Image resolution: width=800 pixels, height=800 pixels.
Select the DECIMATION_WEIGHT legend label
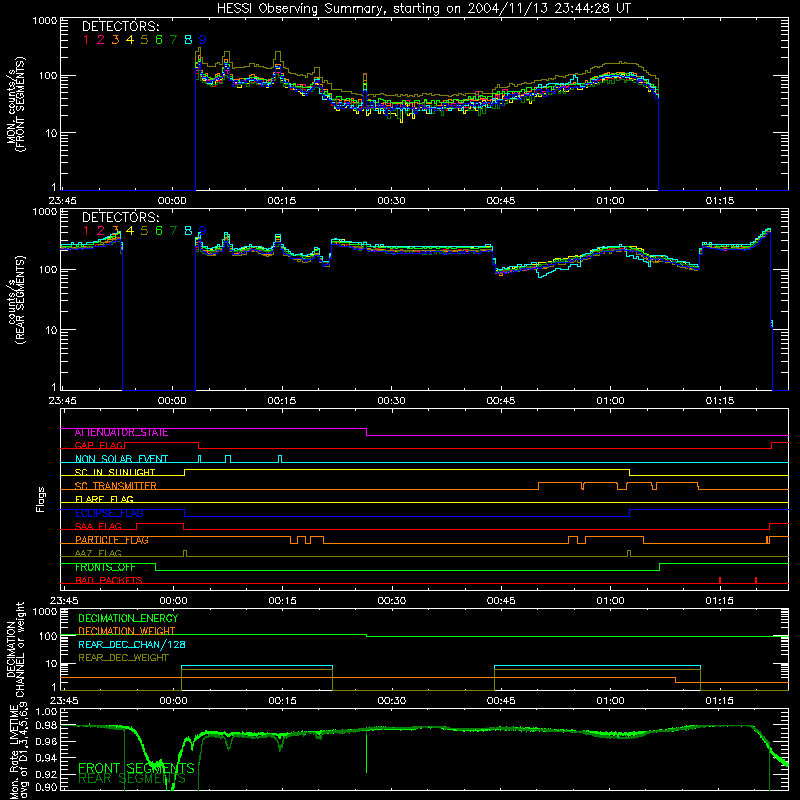(127, 631)
